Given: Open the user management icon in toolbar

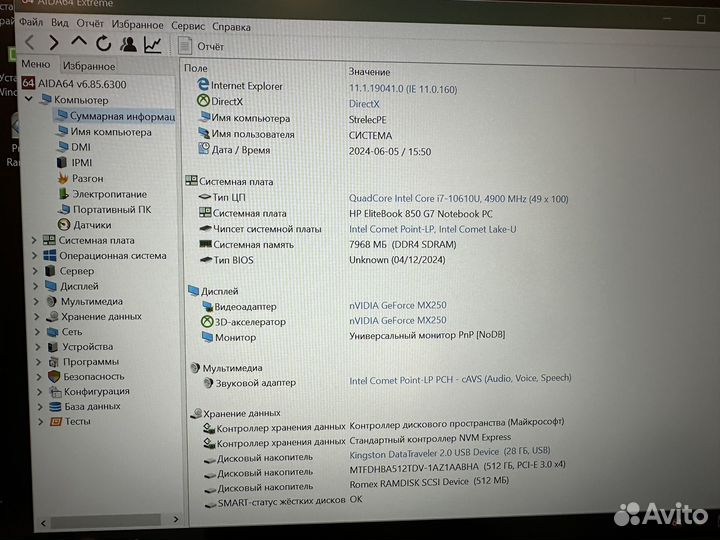Looking at the screenshot, I should 128,44.
